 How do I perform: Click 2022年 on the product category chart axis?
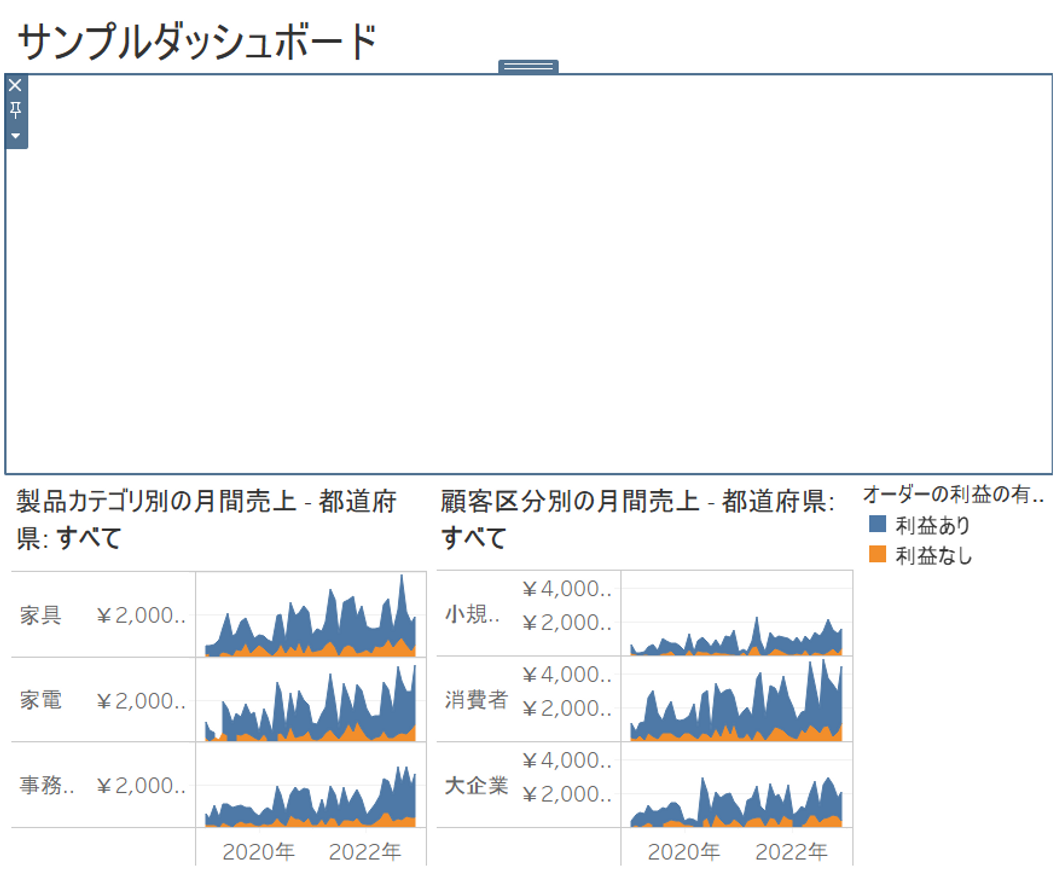pyautogui.click(x=364, y=851)
